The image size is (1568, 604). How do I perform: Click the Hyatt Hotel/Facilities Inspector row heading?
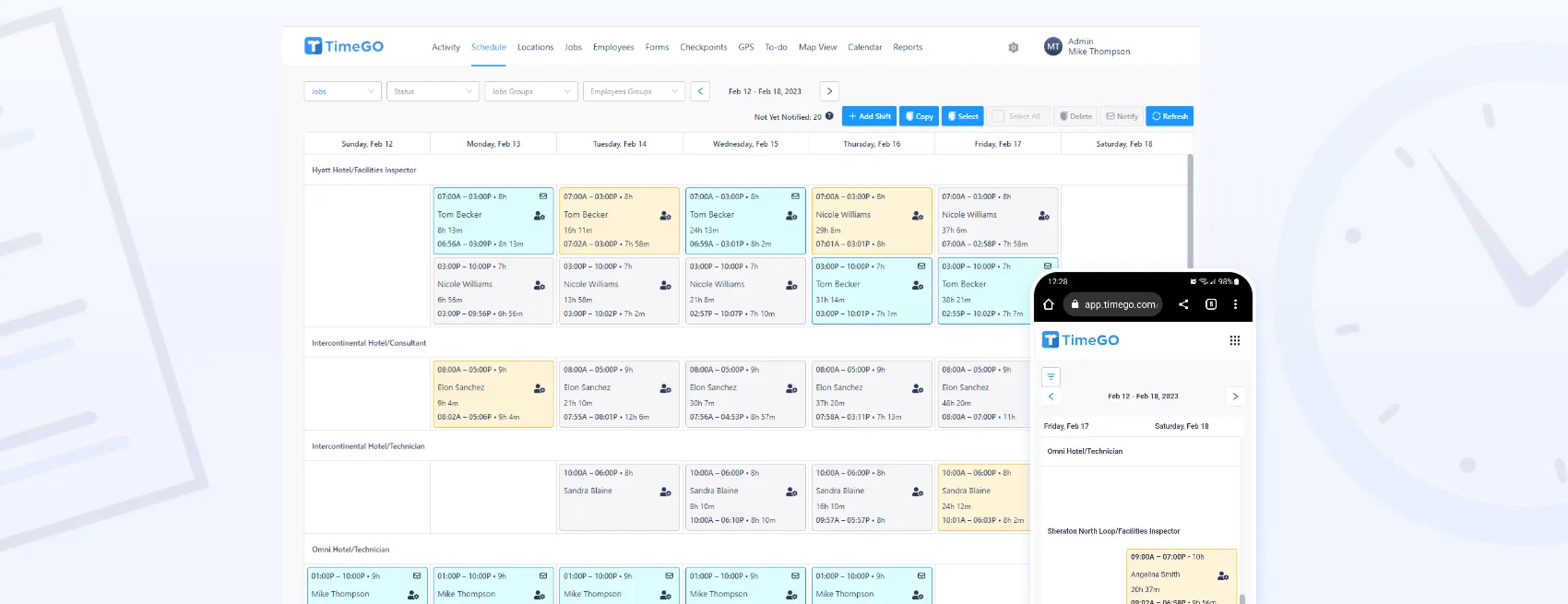coord(363,170)
